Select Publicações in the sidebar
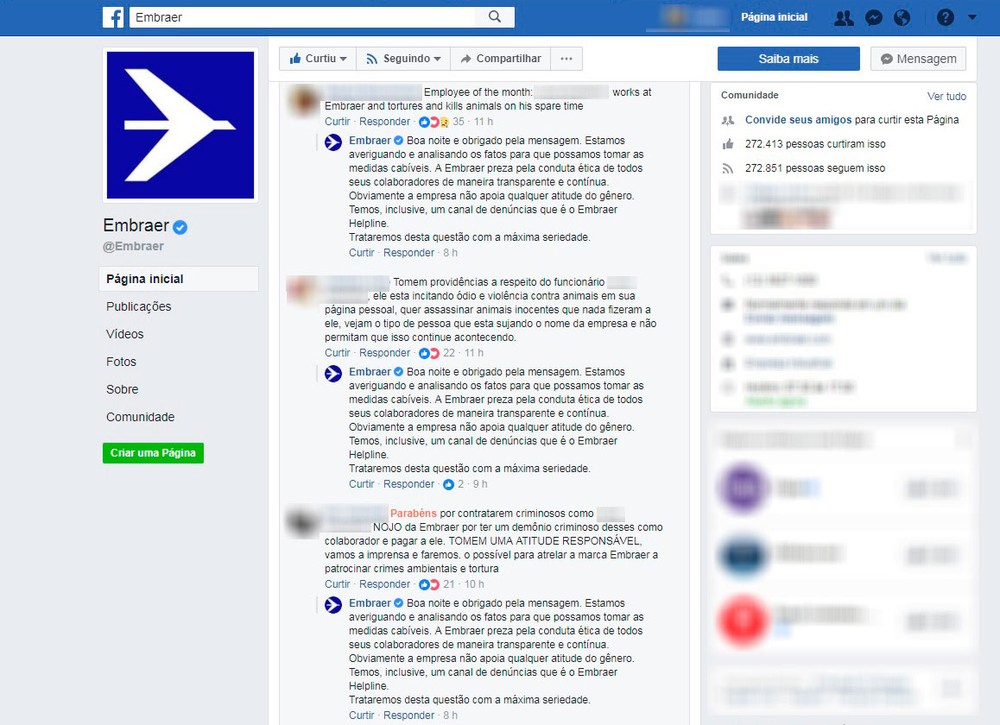 138,307
